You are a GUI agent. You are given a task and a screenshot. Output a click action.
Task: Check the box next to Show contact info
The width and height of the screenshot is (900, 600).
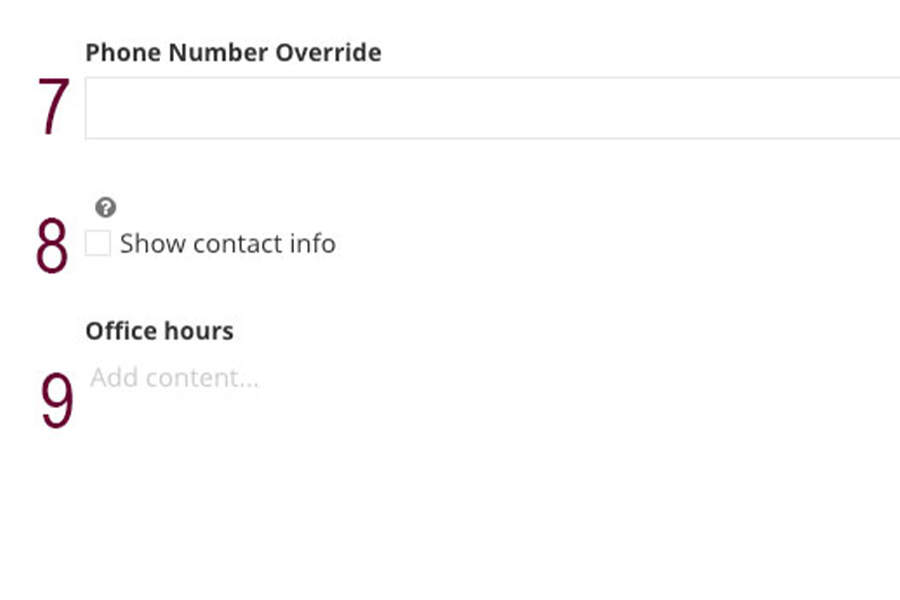click(96, 243)
